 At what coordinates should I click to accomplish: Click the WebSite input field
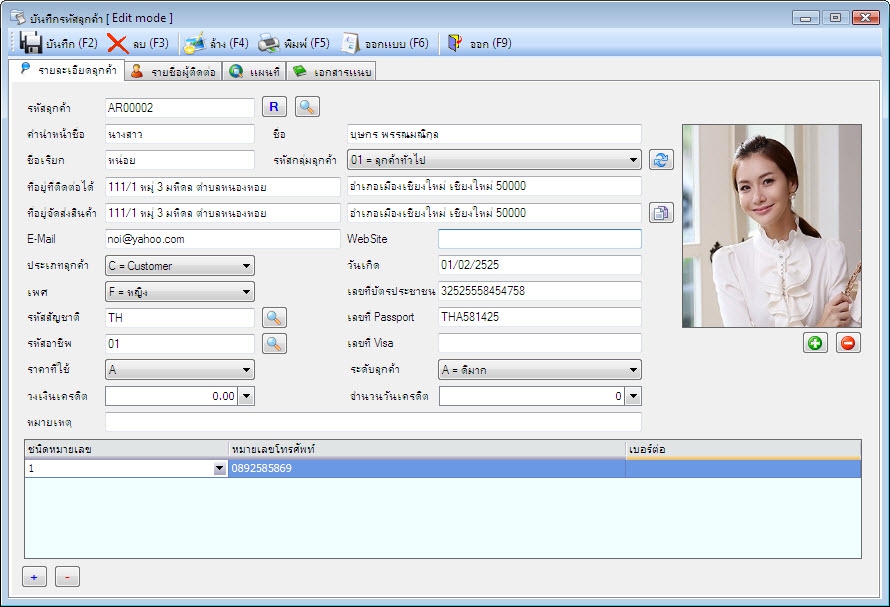[539, 239]
